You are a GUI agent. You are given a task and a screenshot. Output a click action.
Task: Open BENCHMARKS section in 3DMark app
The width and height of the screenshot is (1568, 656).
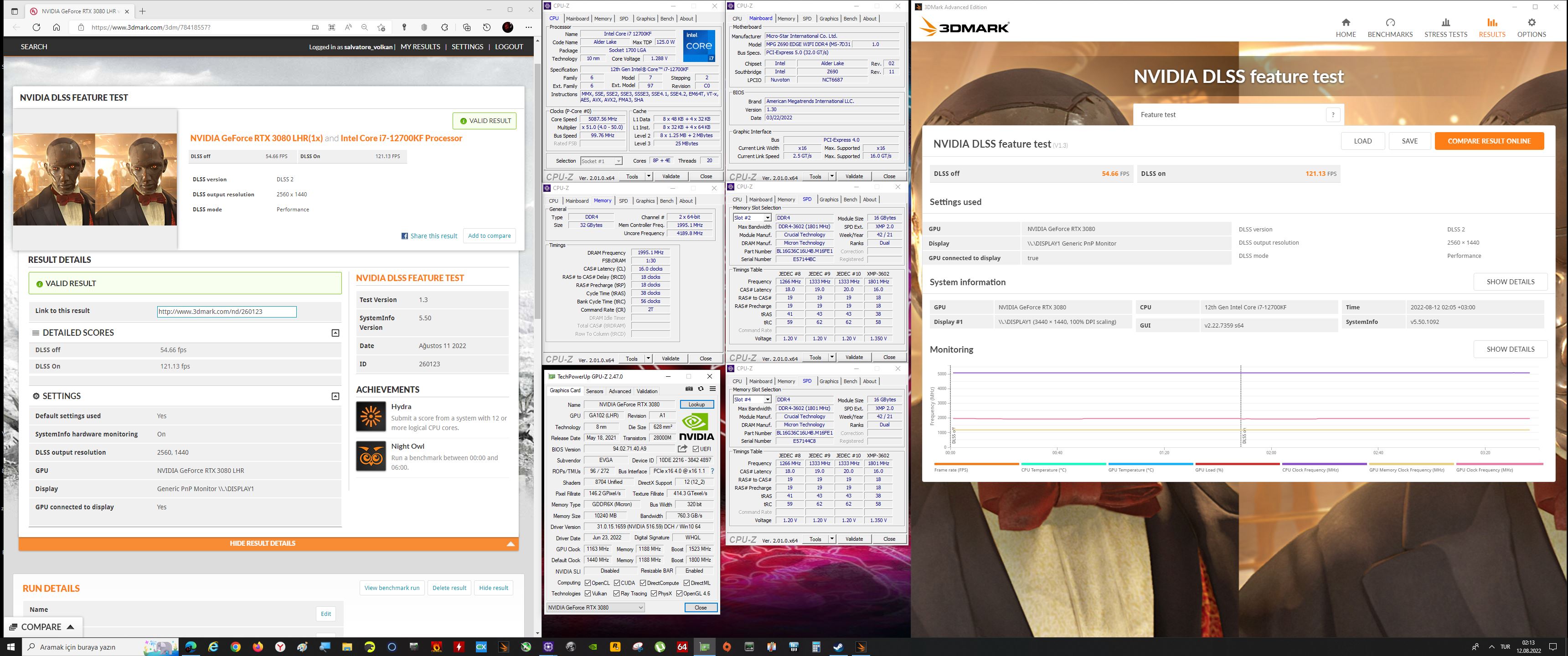click(x=1390, y=28)
